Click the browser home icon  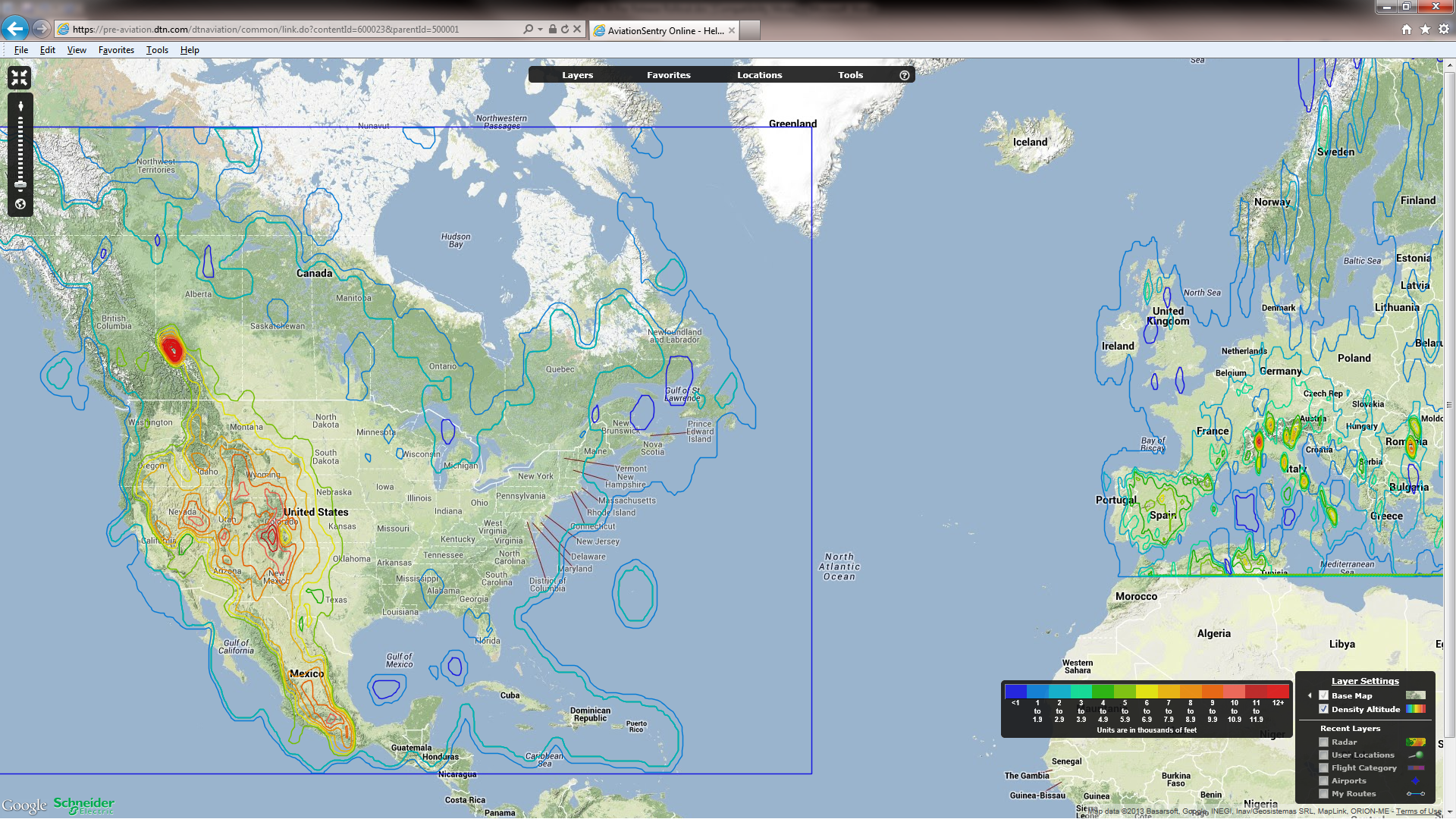coord(1407,29)
